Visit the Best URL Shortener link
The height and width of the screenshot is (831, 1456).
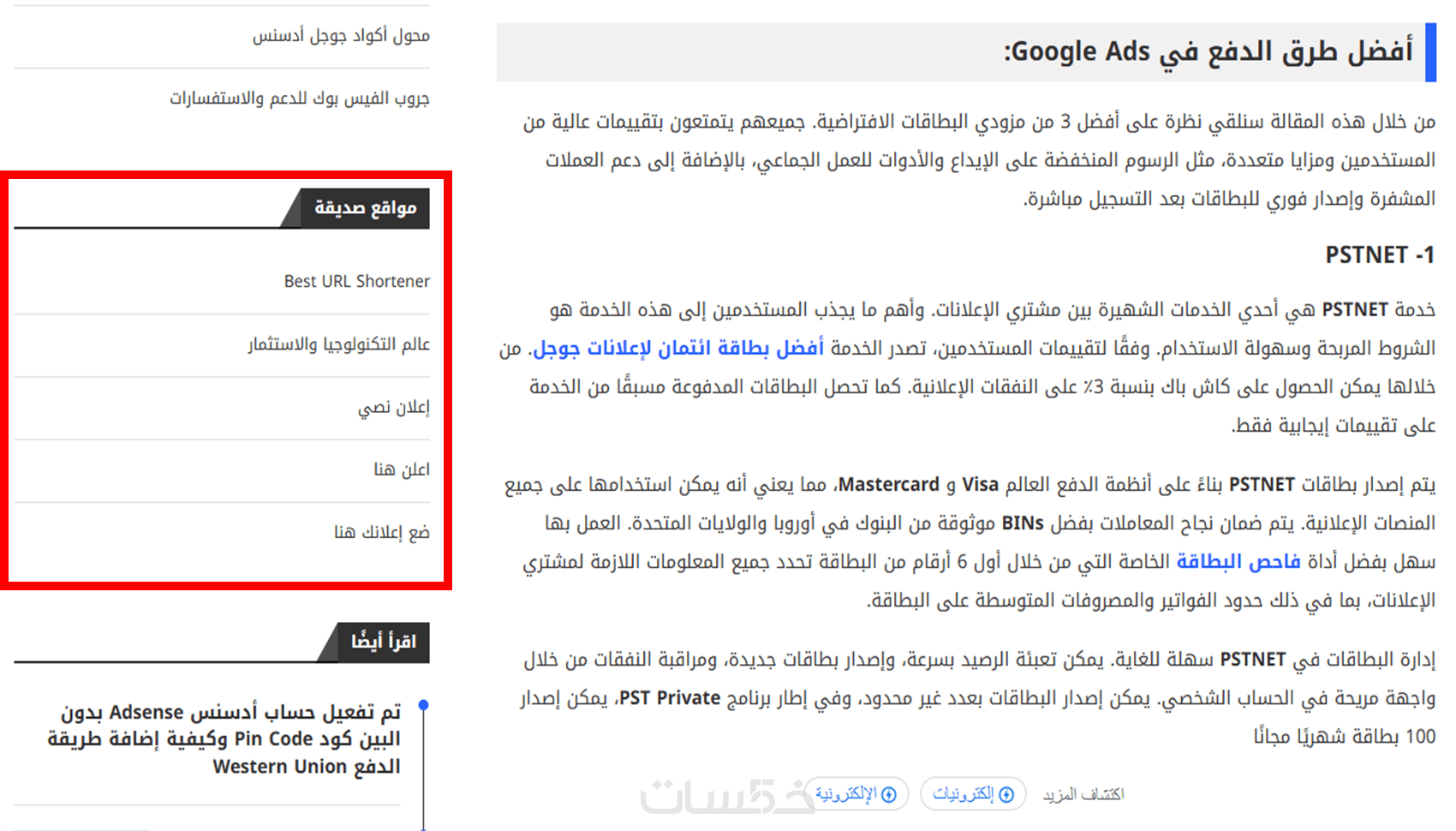pos(357,281)
